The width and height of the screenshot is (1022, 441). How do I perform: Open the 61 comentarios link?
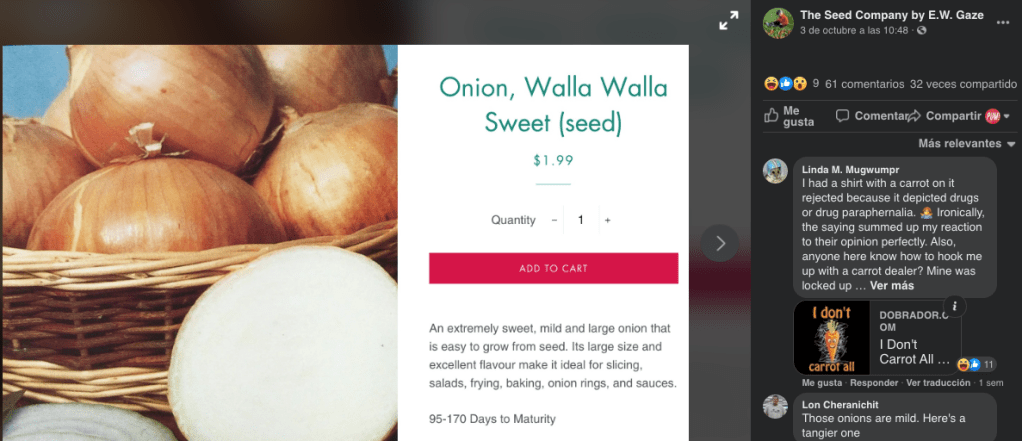point(864,84)
